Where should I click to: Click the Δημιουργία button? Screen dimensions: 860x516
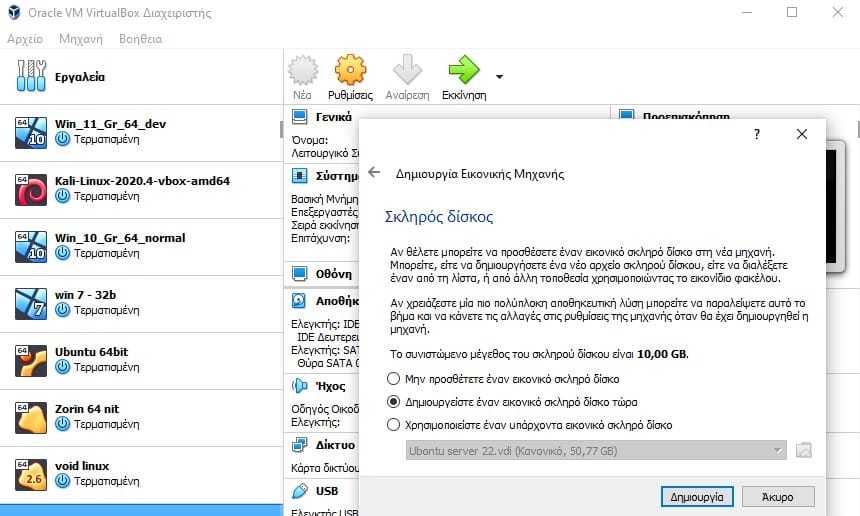click(x=697, y=497)
